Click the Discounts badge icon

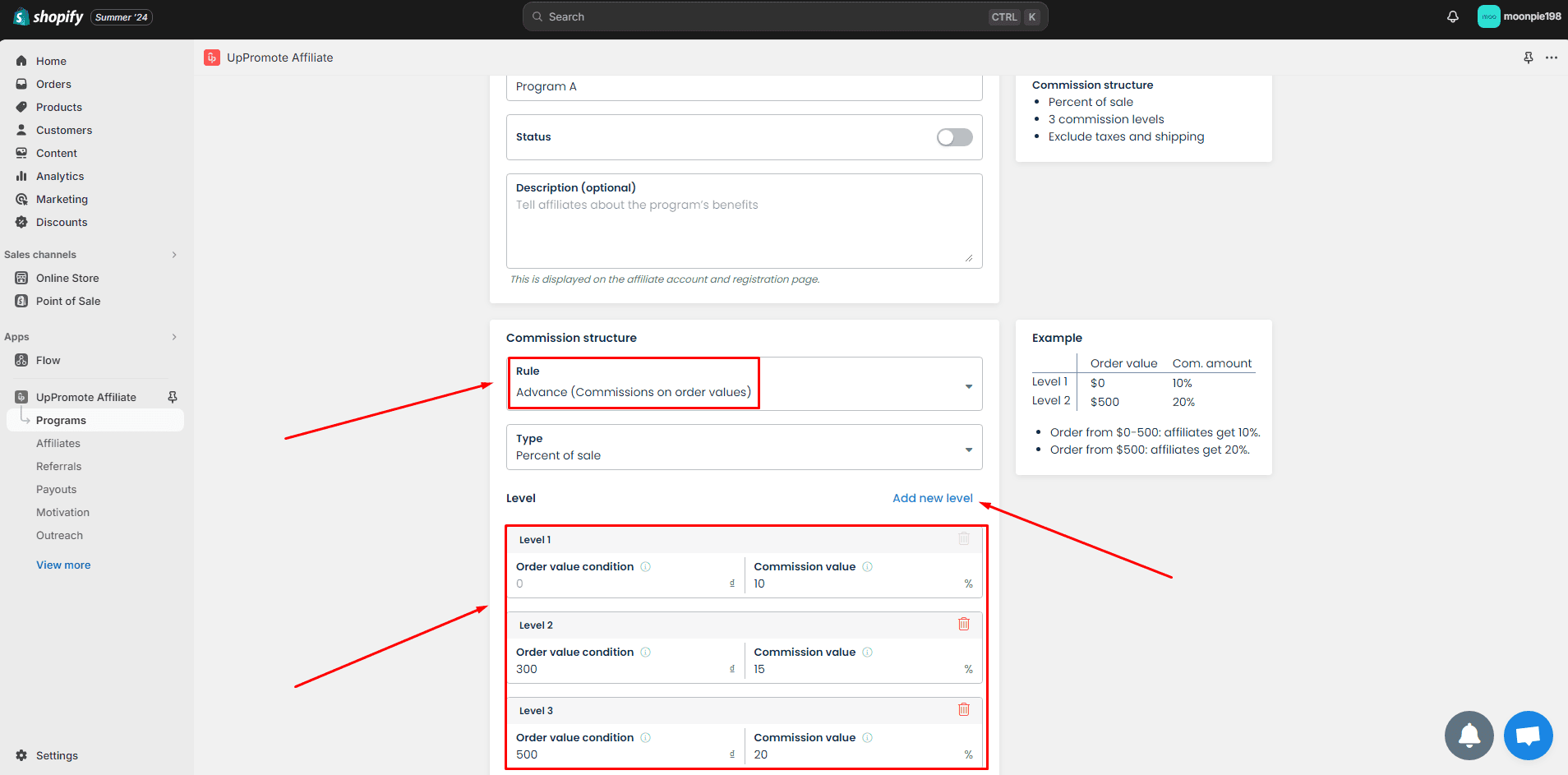tap(21, 222)
